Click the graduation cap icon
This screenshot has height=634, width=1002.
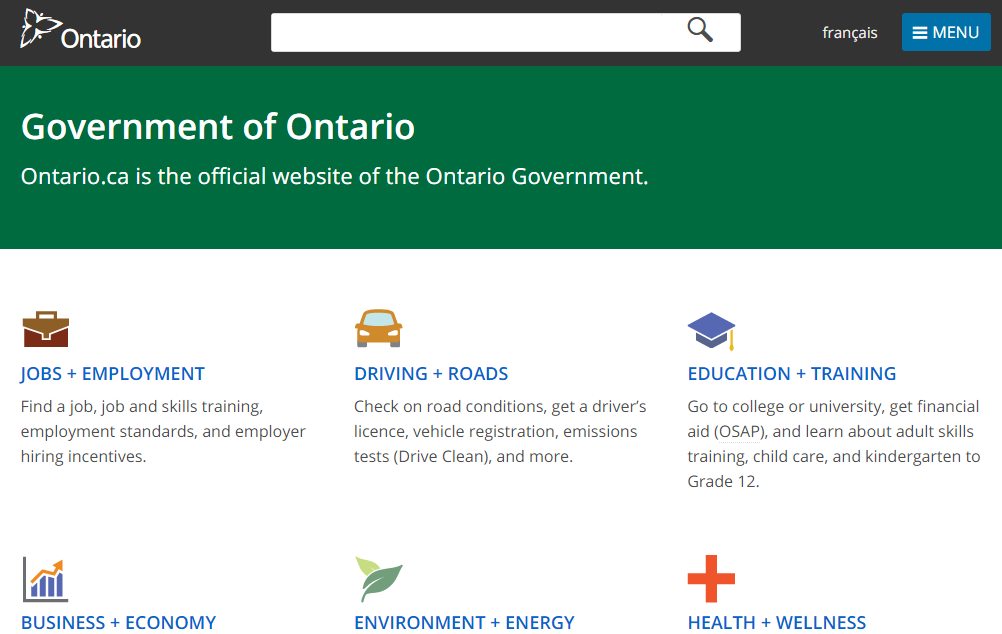(x=712, y=331)
